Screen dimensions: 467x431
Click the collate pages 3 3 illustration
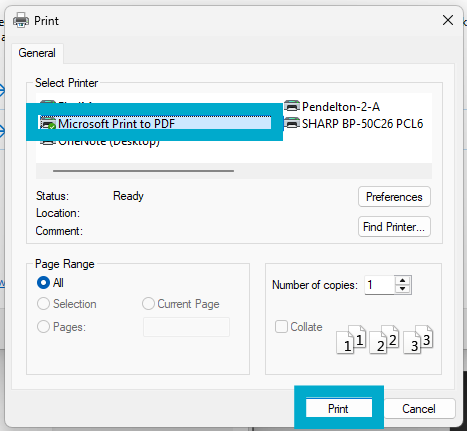(x=418, y=339)
